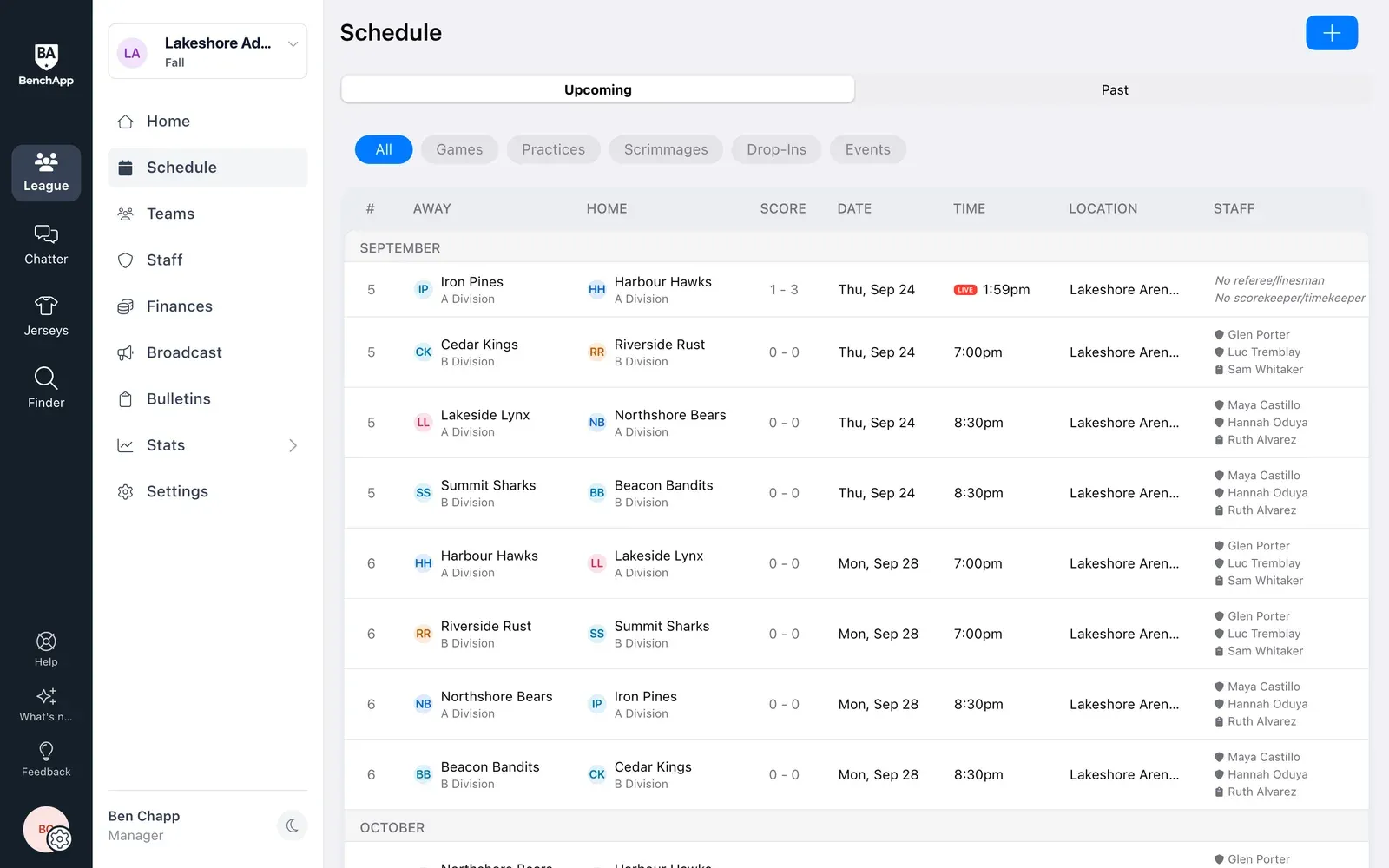The width and height of the screenshot is (1389, 868).
Task: Select the Upcoming tab
Action: point(598,89)
